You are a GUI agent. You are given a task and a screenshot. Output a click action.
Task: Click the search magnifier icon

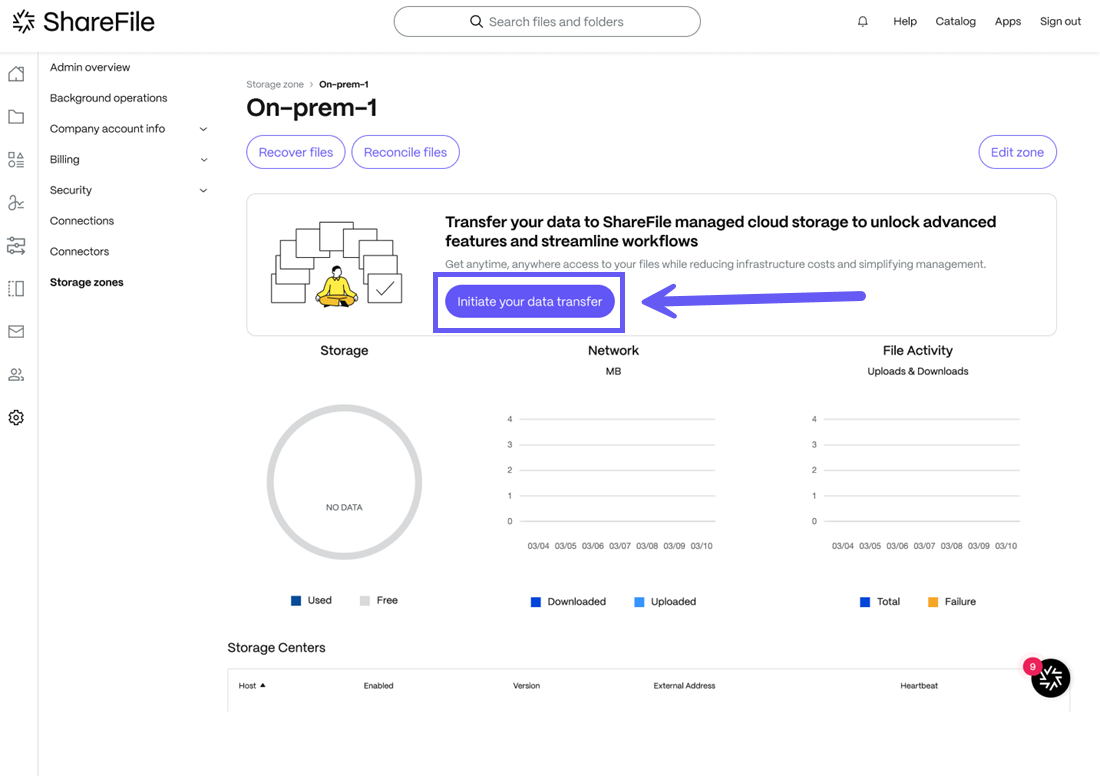coord(476,22)
